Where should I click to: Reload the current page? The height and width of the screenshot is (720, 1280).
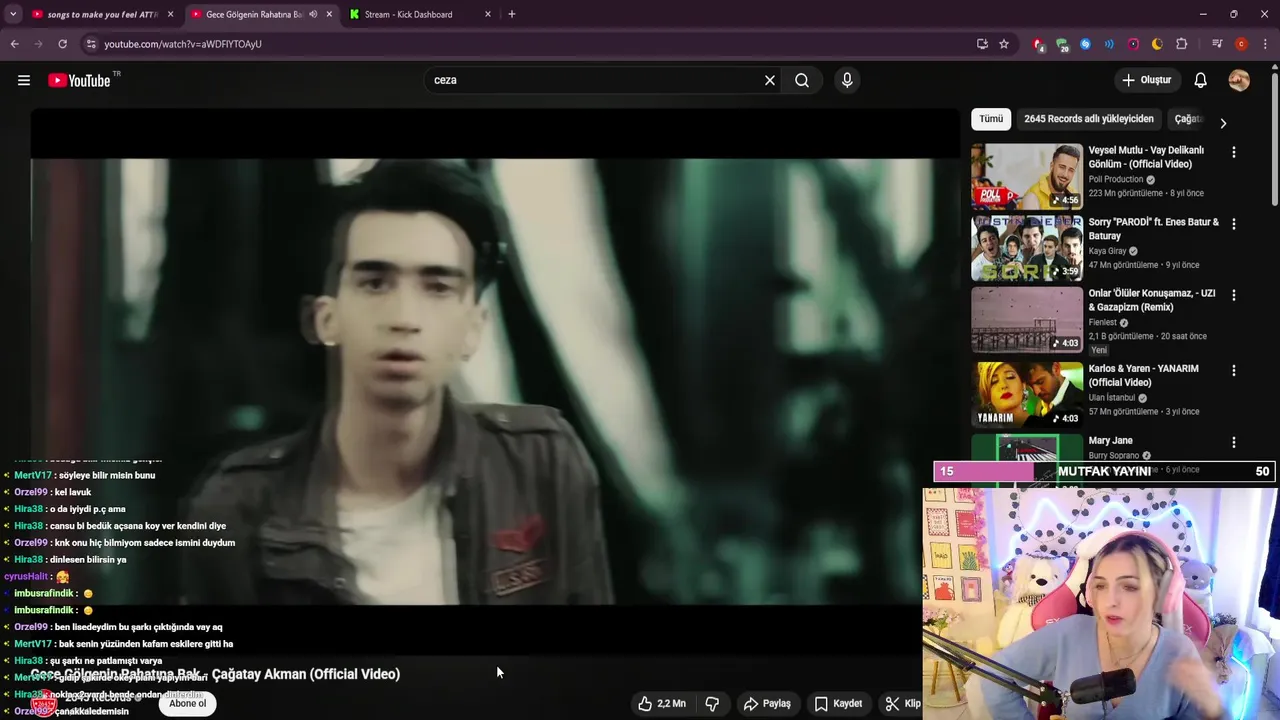click(62, 44)
